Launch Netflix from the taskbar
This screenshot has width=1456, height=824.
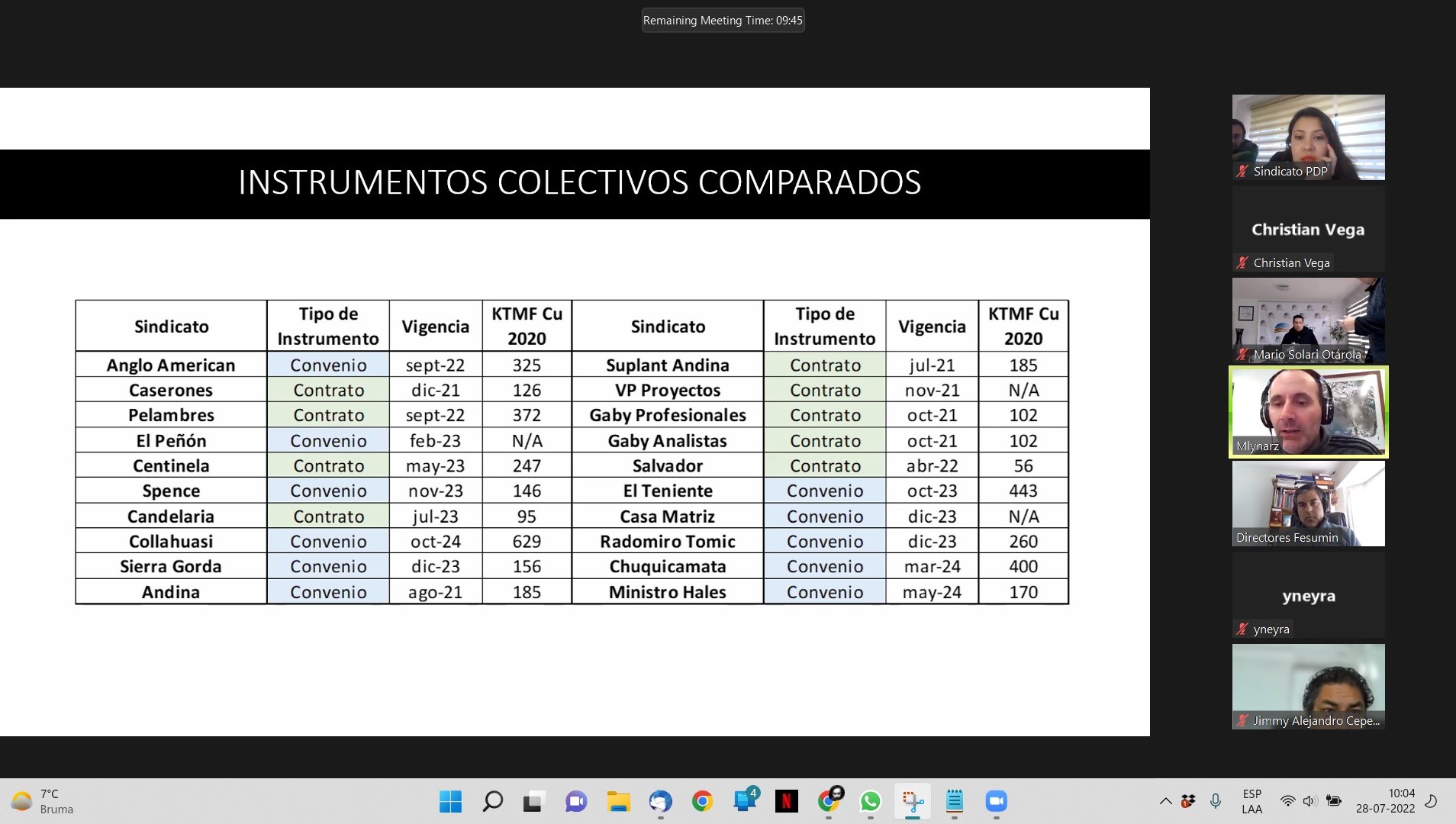point(786,801)
